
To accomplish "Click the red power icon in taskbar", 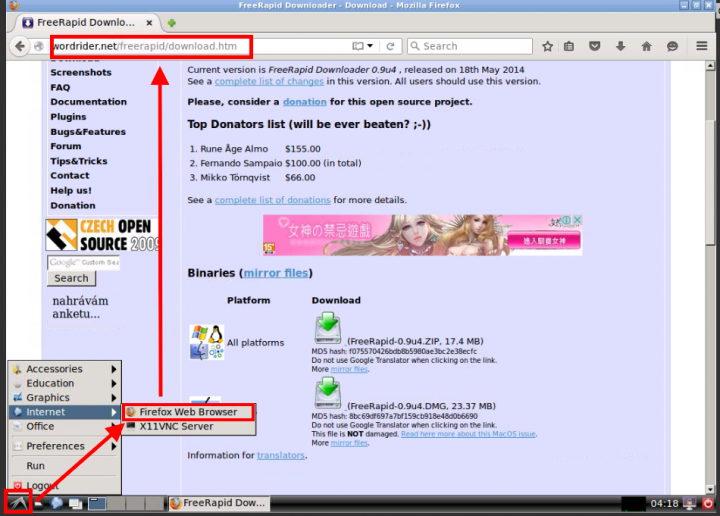I will [x=709, y=503].
